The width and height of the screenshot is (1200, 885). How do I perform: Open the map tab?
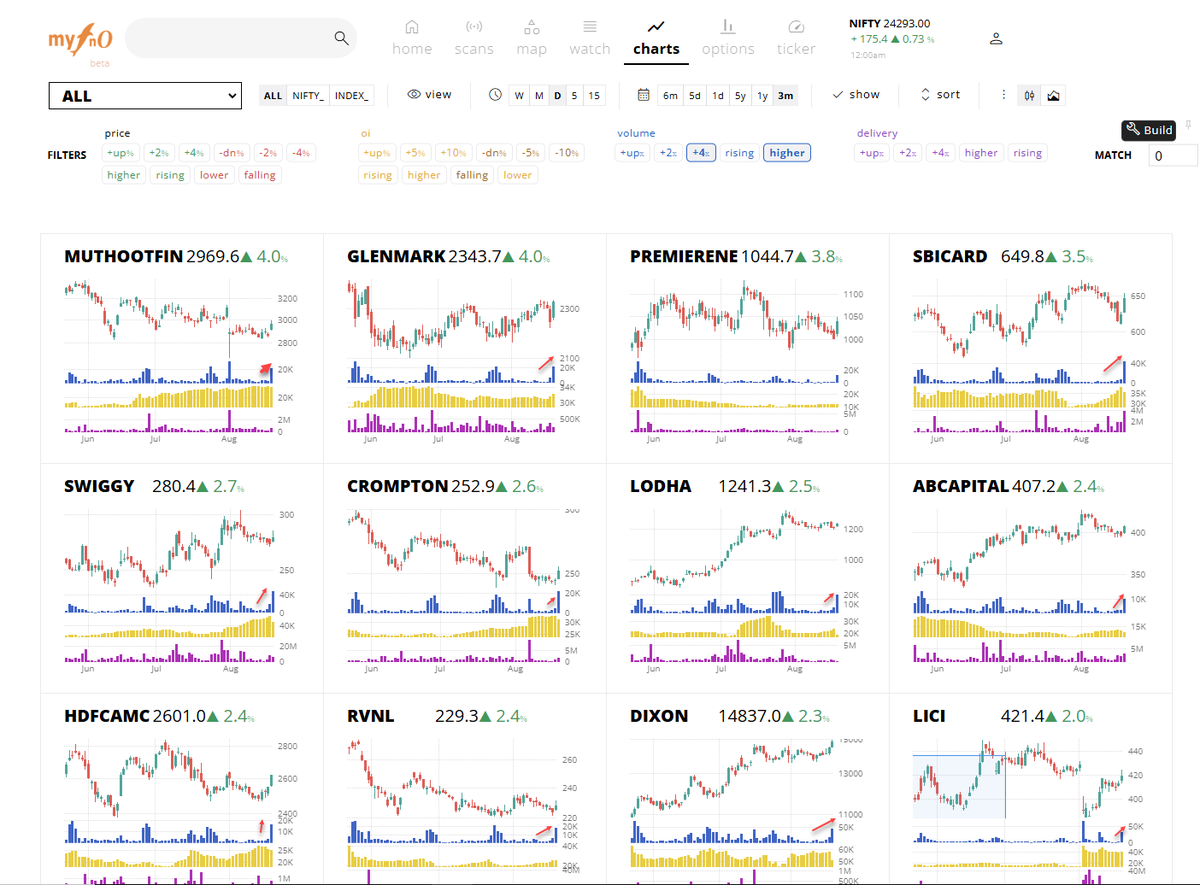(x=532, y=38)
